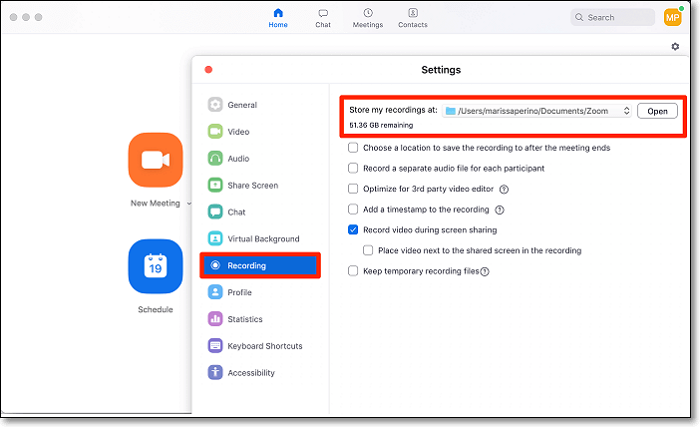Click the Search field

[612, 17]
